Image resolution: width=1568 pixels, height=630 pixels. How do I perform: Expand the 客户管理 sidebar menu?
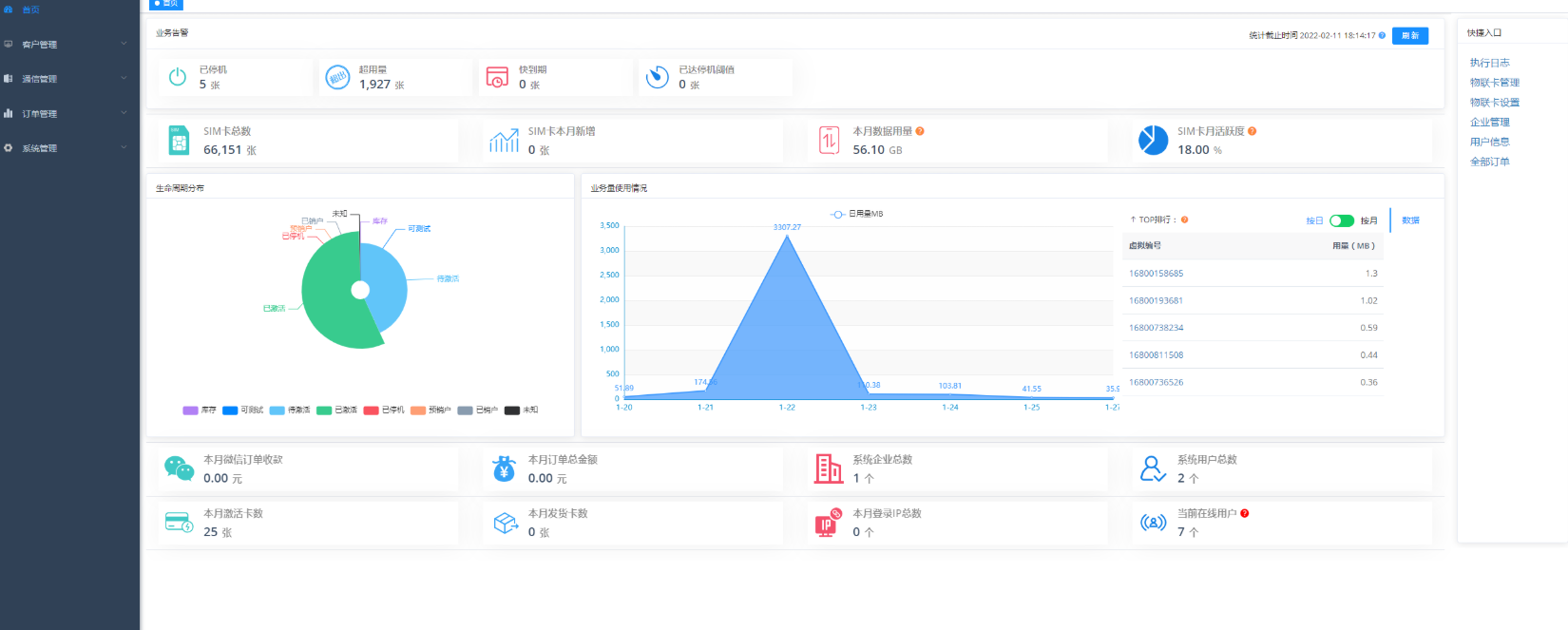tap(69, 44)
